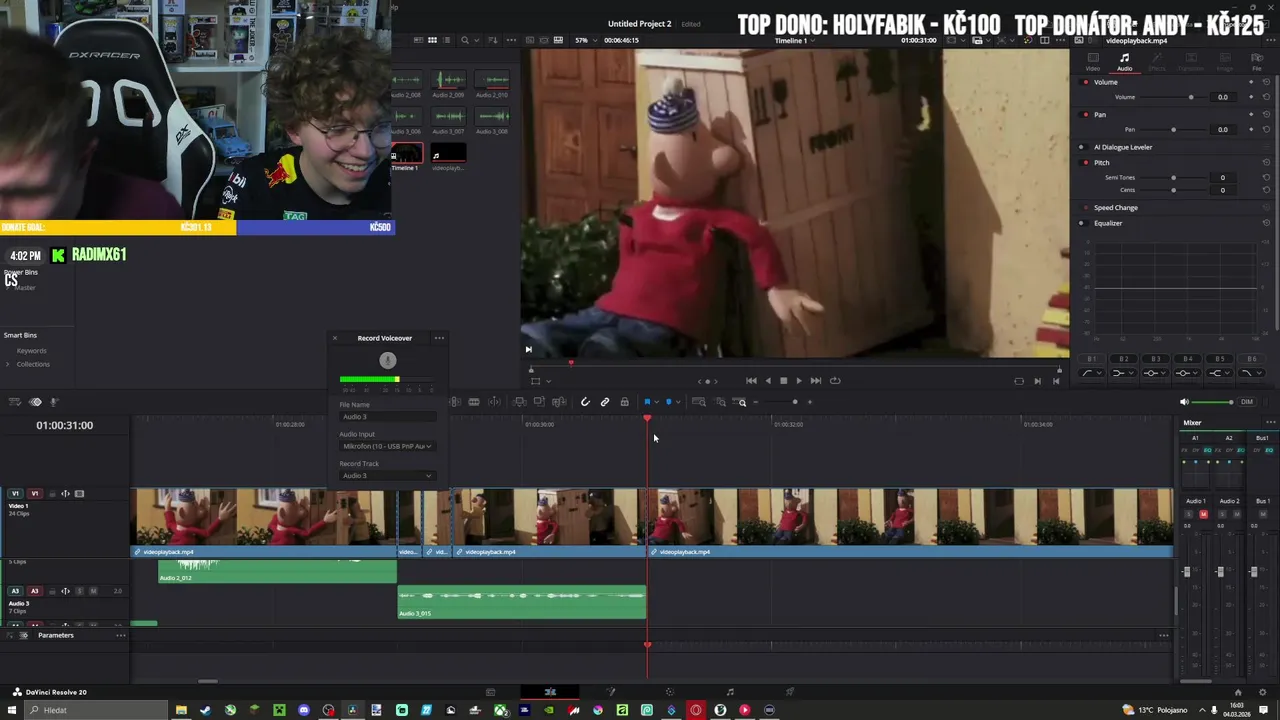Open the Mixer options menu (three dots)
Image resolution: width=1280 pixels, height=720 pixels.
click(x=1270, y=423)
